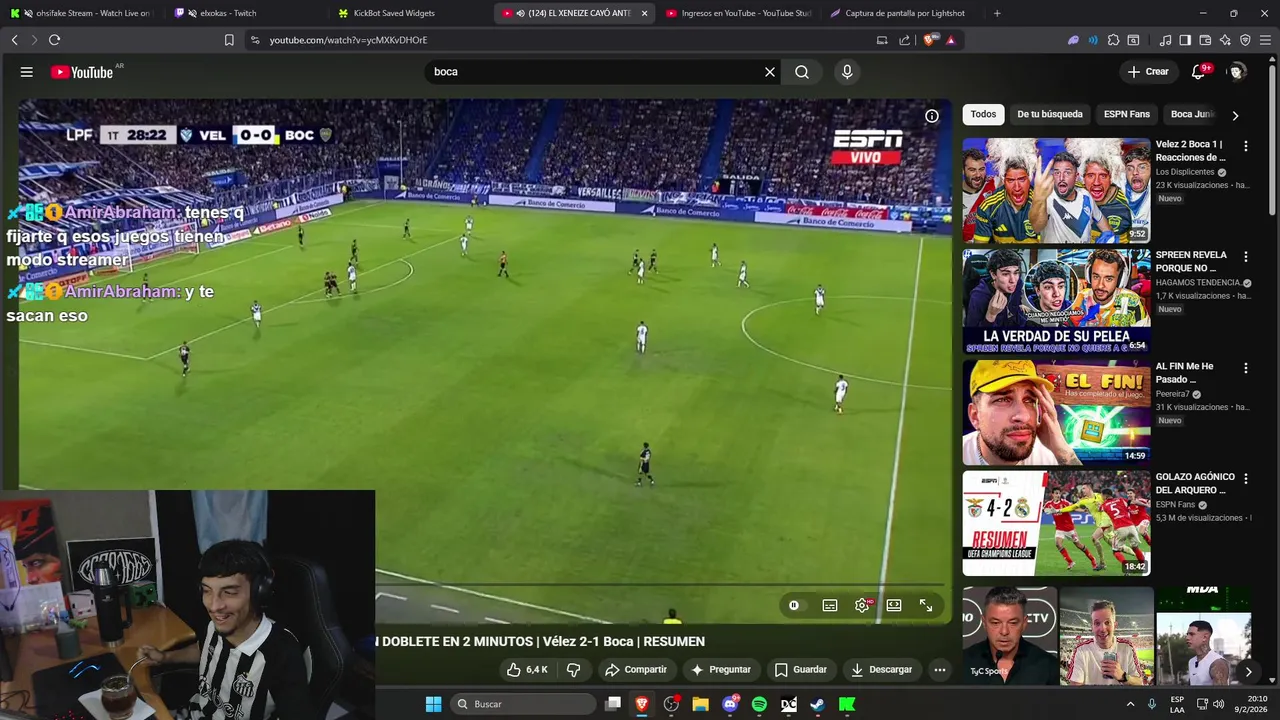This screenshot has width=1280, height=720.
Task: Open options for Velez 2 Boca 1 video
Action: (x=1246, y=146)
